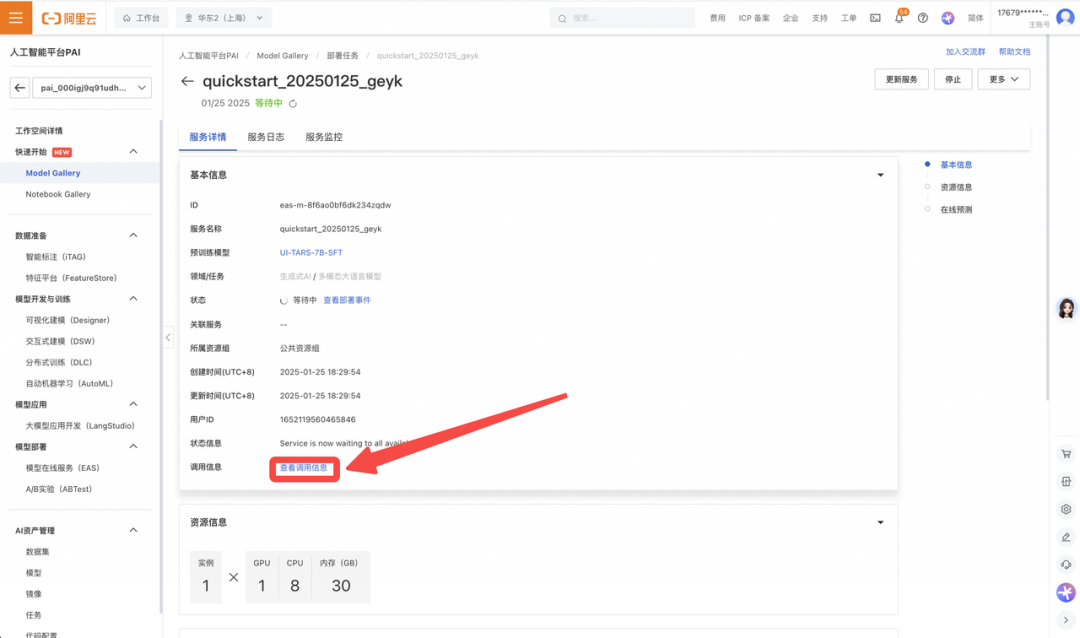The width and height of the screenshot is (1080, 638).
Task: Click the feedback pencil icon on right edge
Action: point(1066,537)
